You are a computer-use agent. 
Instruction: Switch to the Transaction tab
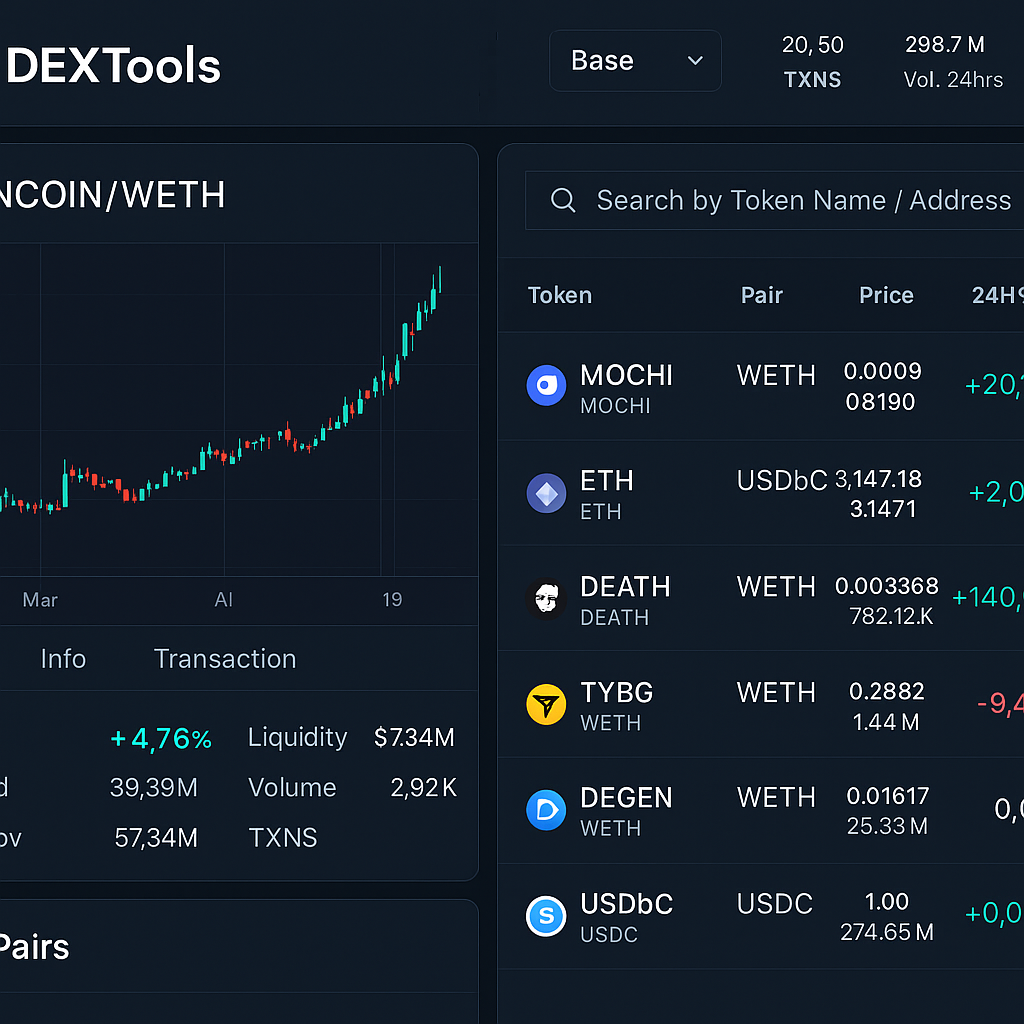tap(224, 658)
